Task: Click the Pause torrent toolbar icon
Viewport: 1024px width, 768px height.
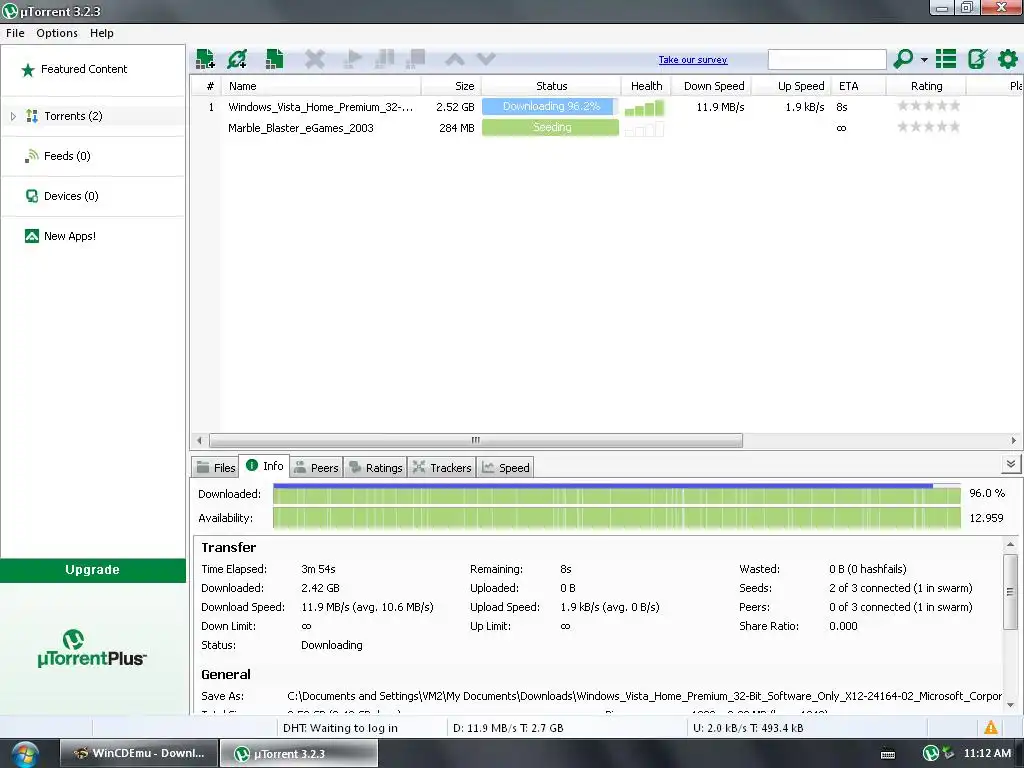Action: [384, 59]
